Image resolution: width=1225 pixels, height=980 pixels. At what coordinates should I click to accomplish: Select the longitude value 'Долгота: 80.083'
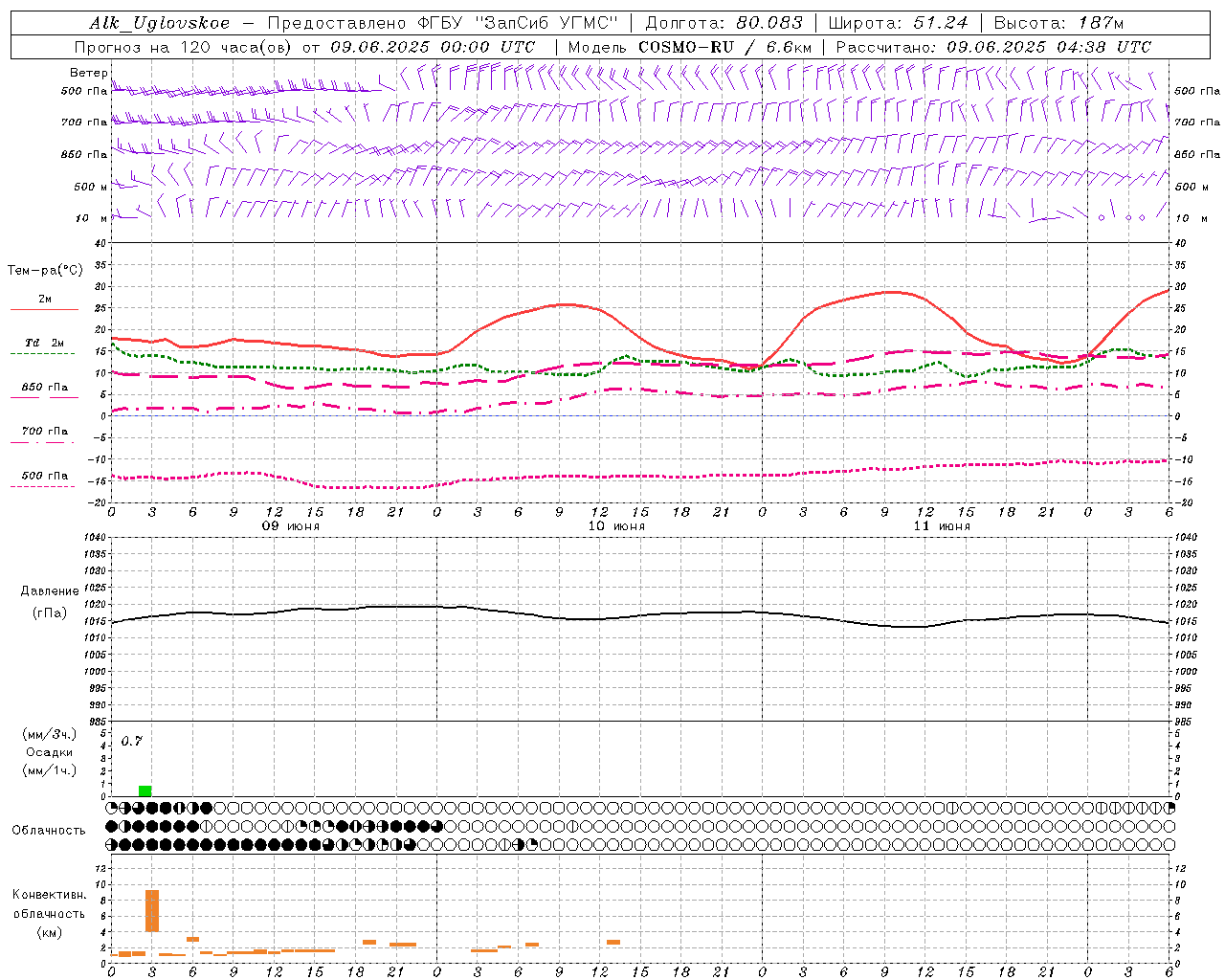tap(724, 23)
